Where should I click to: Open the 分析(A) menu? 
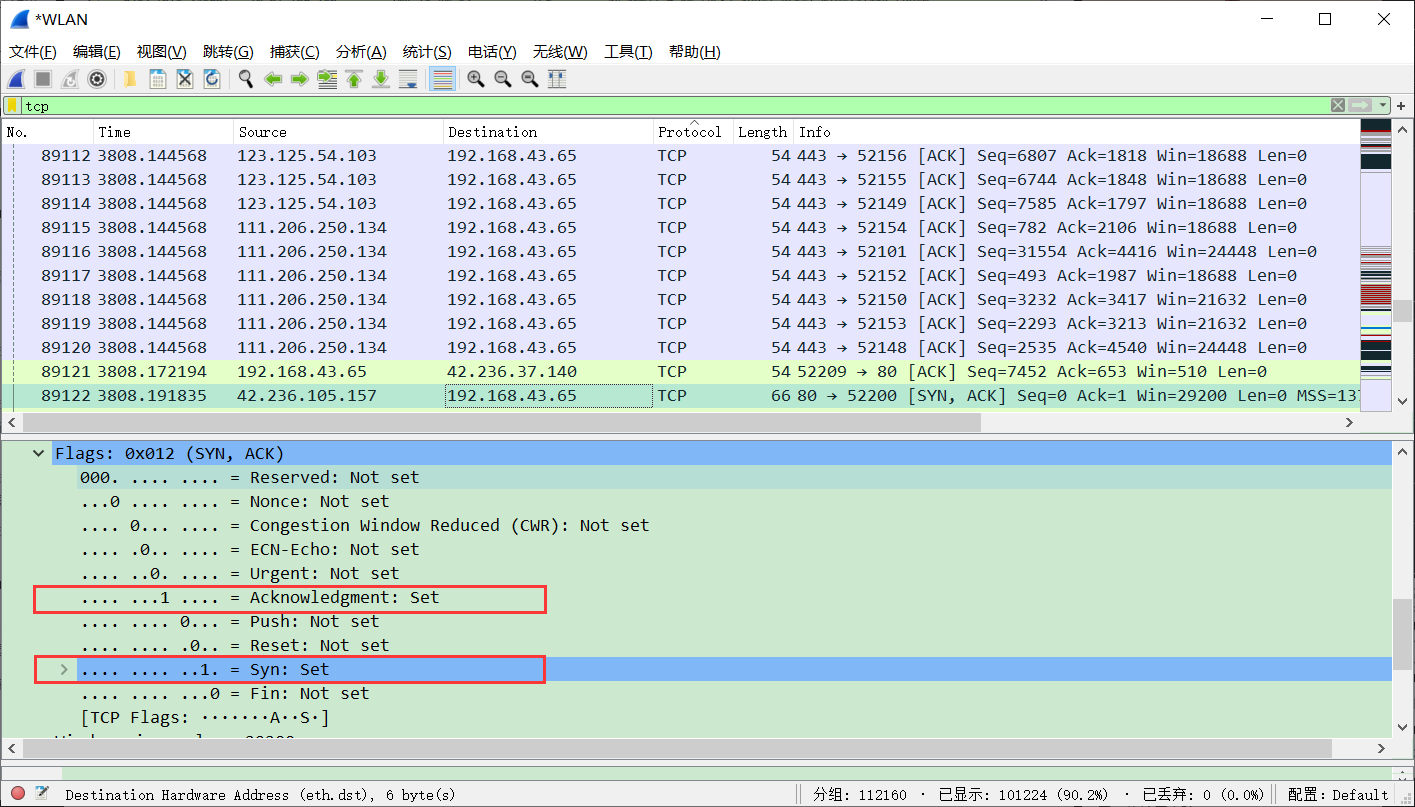[x=361, y=52]
